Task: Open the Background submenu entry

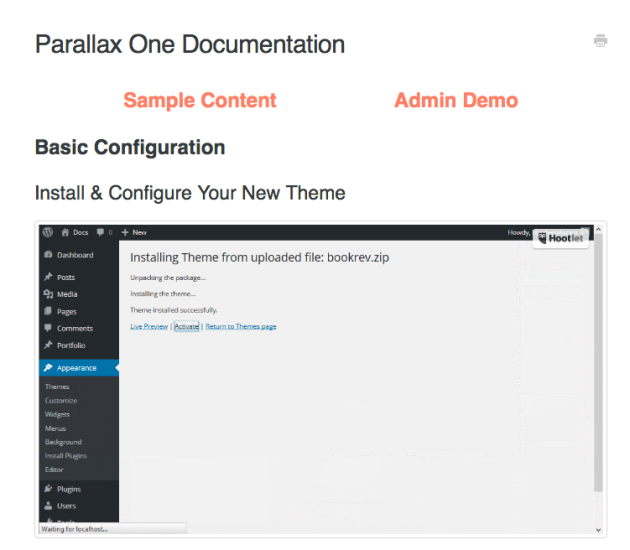Action: [63, 442]
